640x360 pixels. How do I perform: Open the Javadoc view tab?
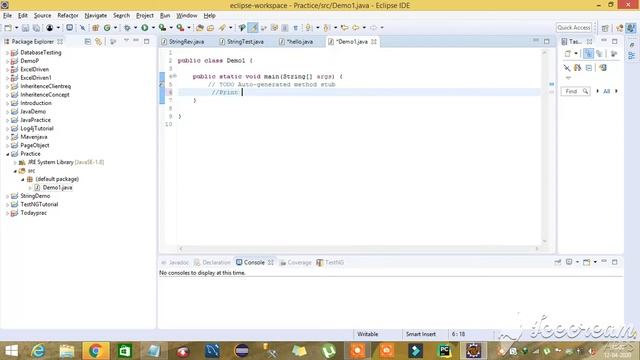click(175, 262)
